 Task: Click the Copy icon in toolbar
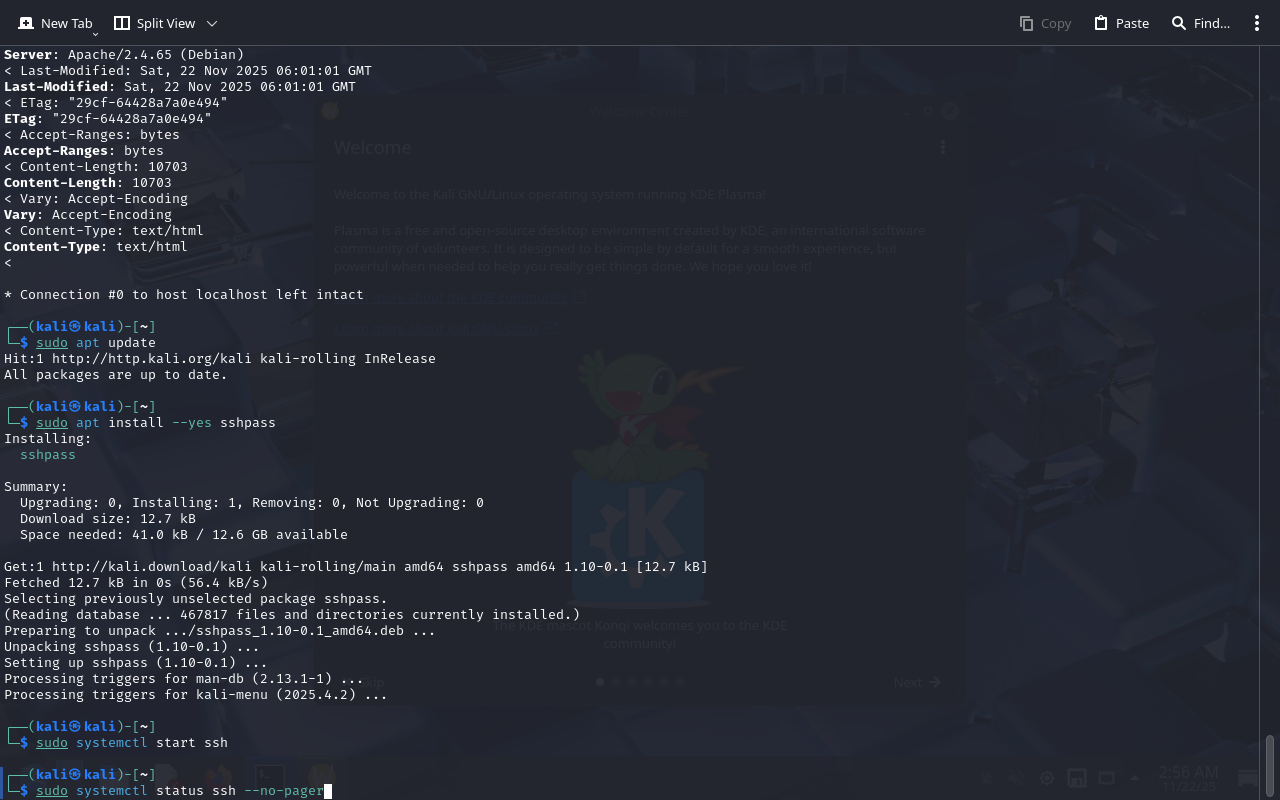pyautogui.click(x=1026, y=23)
